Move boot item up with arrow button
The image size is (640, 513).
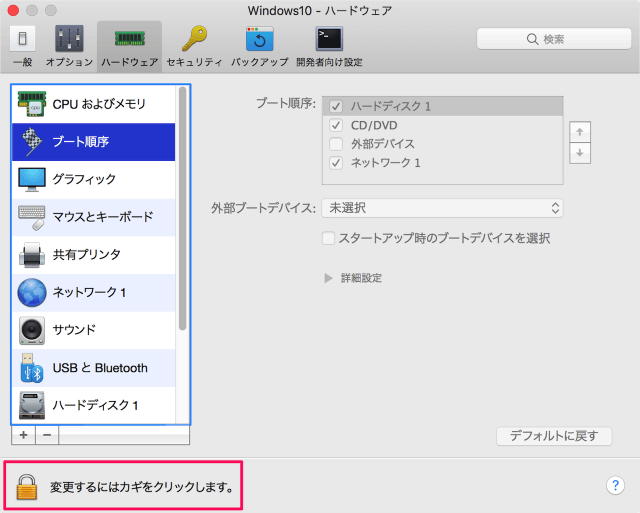tap(579, 132)
